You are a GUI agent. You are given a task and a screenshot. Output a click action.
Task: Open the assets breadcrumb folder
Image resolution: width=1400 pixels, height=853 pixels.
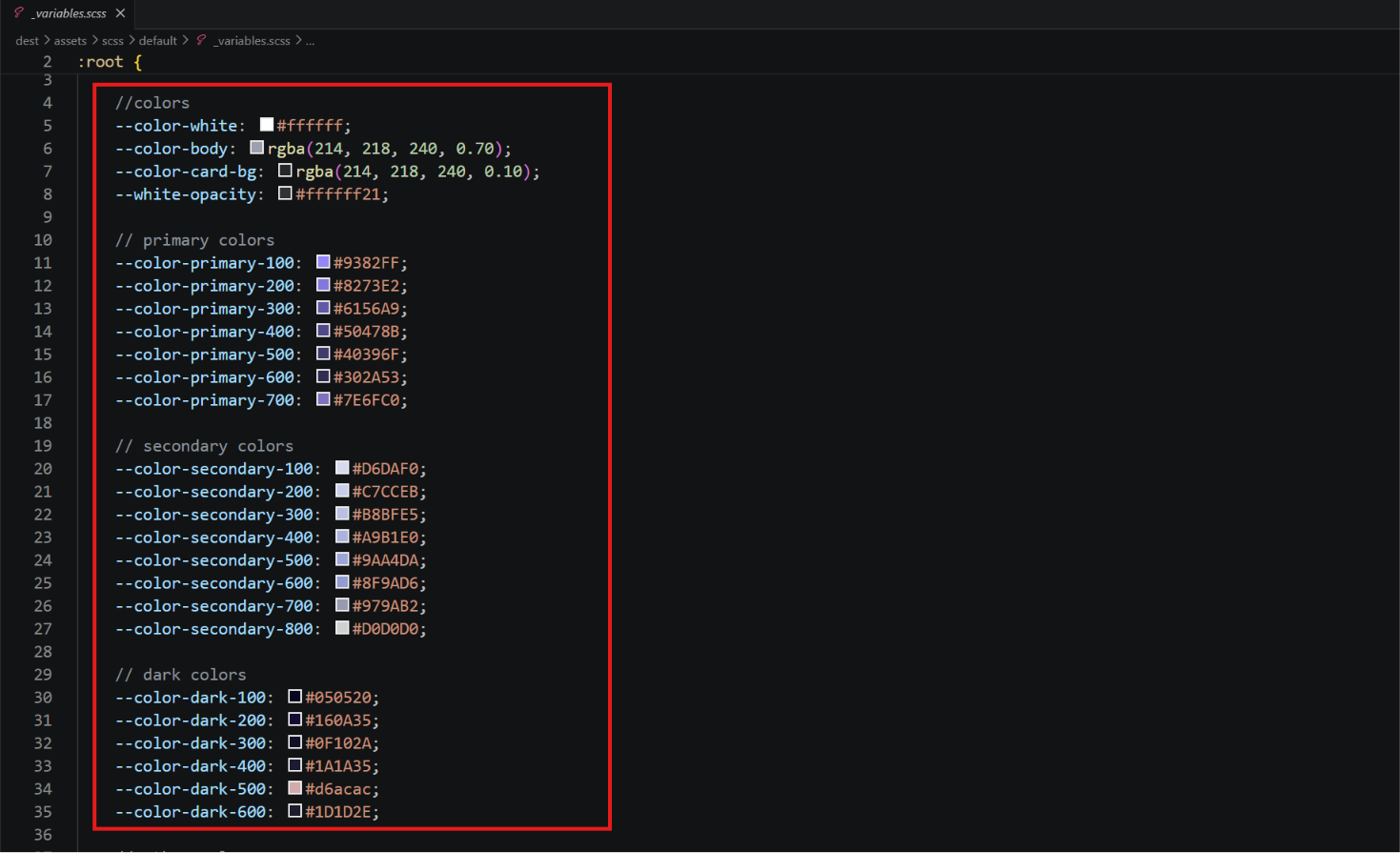coord(70,41)
